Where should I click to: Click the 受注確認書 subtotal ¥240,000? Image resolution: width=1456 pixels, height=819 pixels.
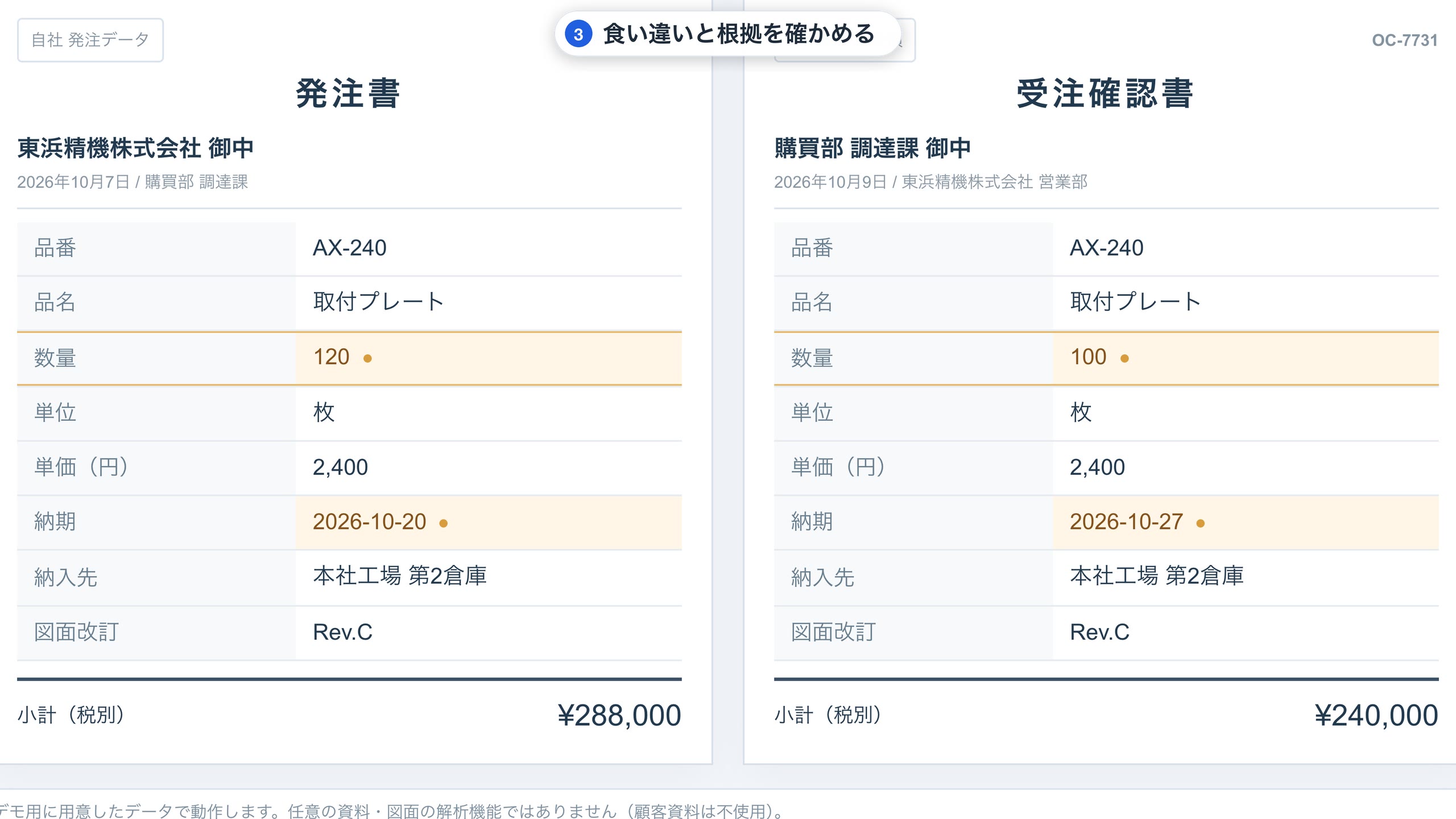1376,715
